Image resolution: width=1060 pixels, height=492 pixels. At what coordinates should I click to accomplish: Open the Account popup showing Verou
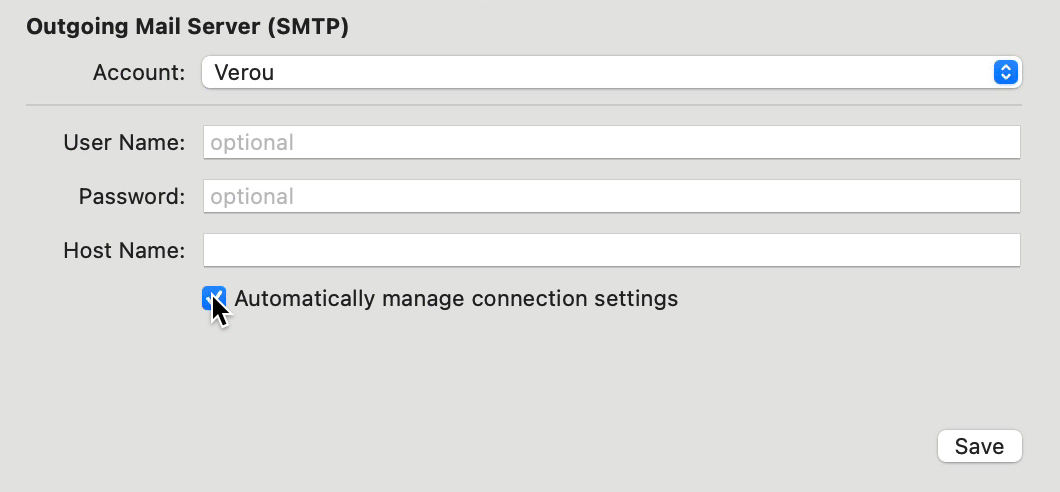(612, 72)
